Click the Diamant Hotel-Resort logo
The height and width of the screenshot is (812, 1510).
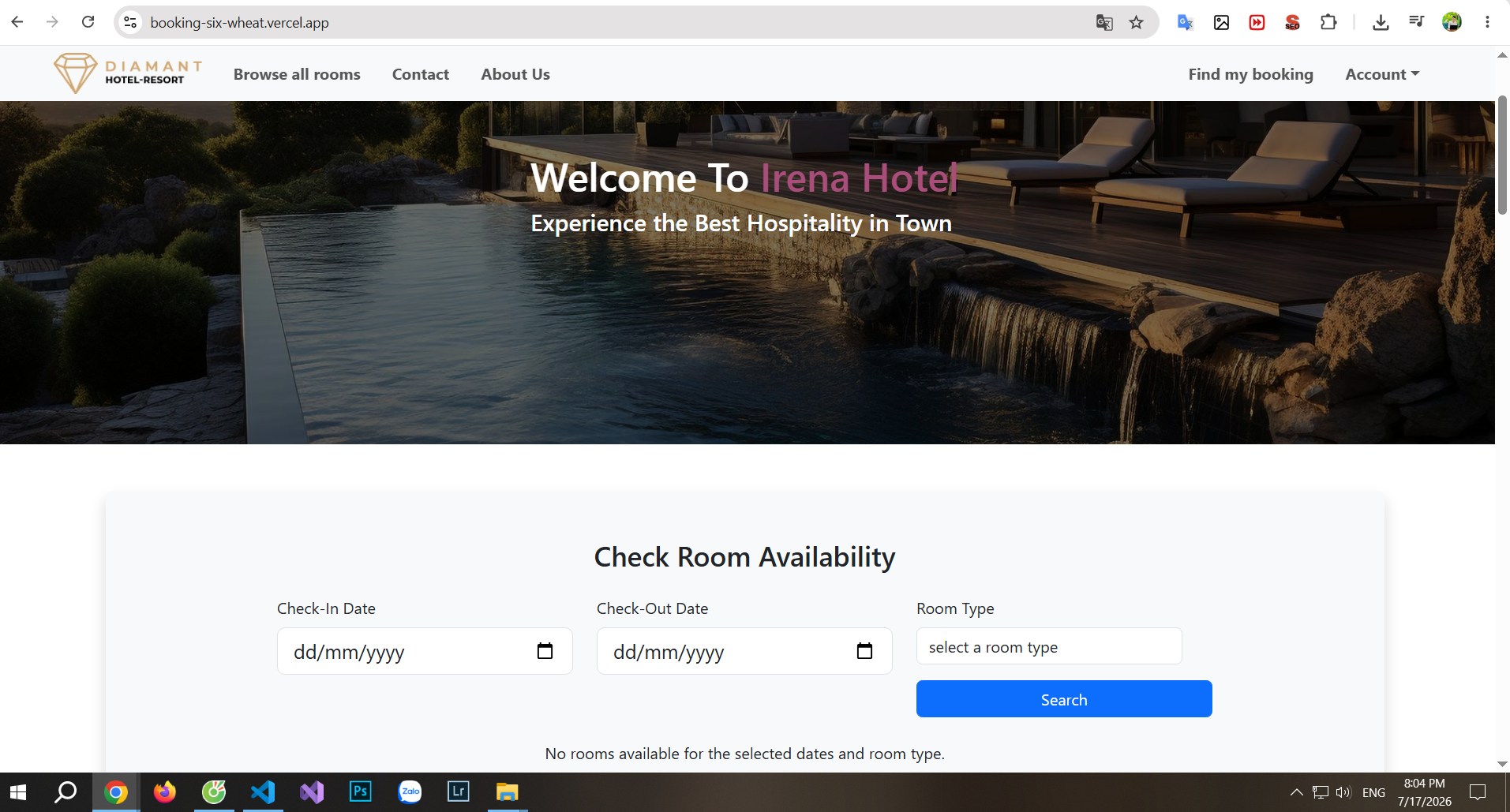tap(128, 73)
